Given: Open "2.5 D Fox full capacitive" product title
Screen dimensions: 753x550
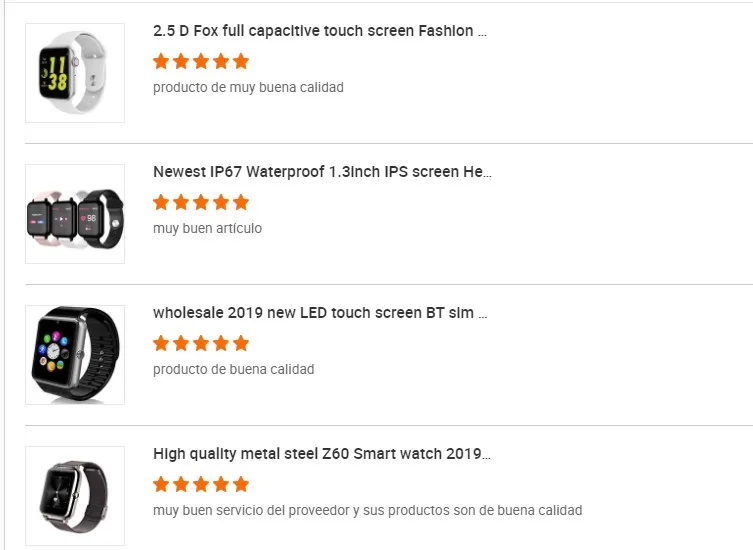Looking at the screenshot, I should (320, 31).
